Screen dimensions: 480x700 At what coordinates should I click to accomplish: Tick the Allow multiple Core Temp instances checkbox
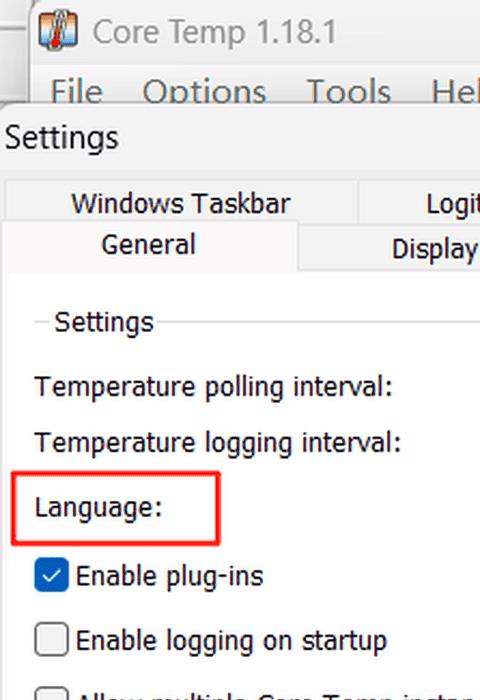(51, 694)
